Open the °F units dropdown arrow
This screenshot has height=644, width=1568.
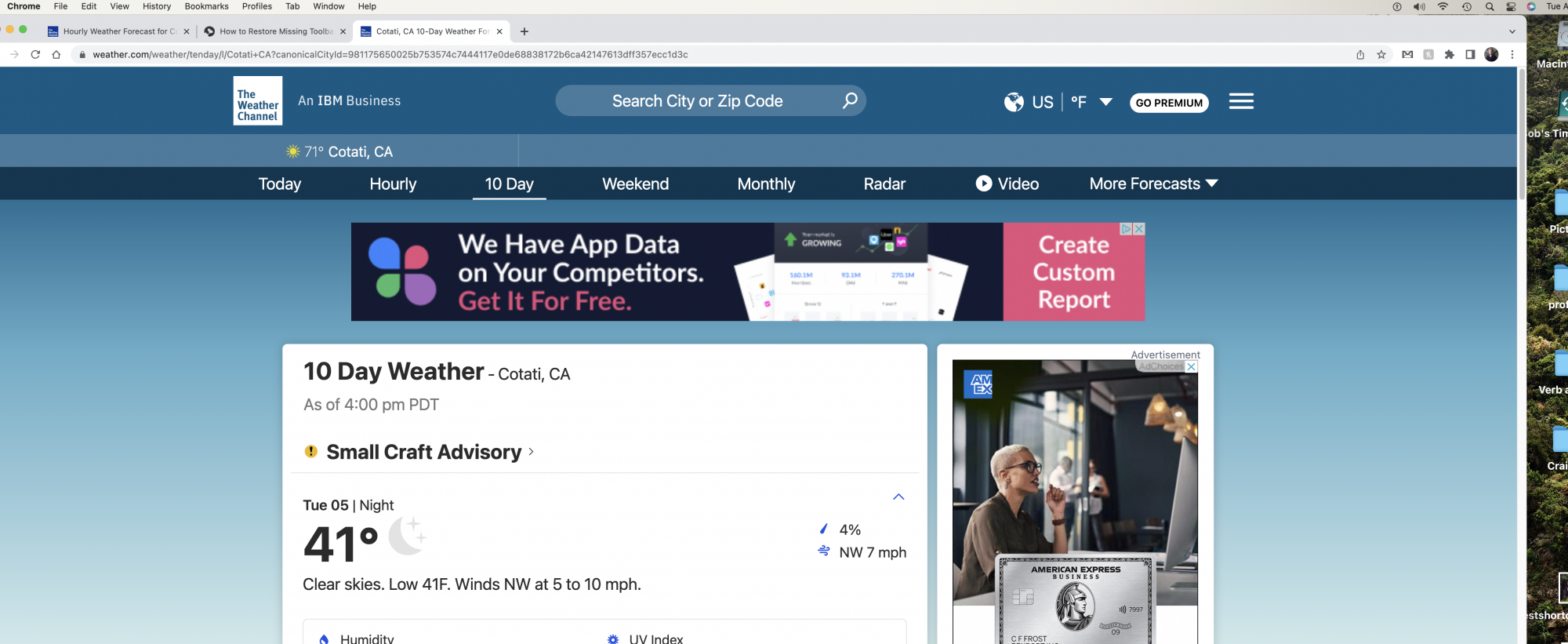1106,102
